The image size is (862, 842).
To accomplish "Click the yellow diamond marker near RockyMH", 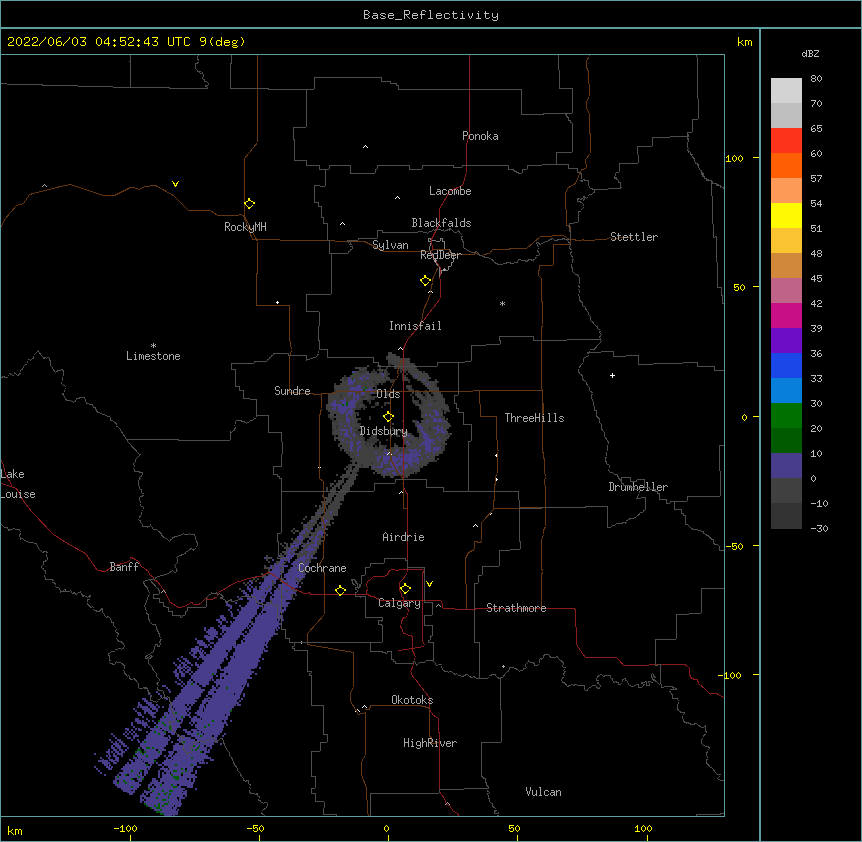I will 249,204.
